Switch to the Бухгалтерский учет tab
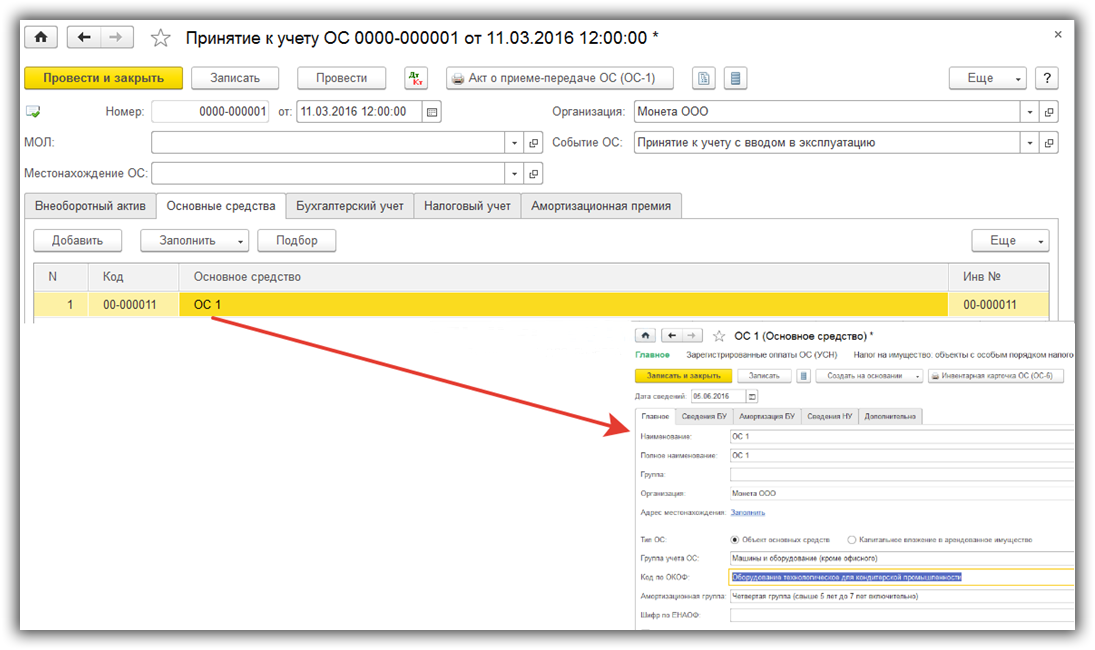This screenshot has width=1095, height=650. tap(349, 206)
